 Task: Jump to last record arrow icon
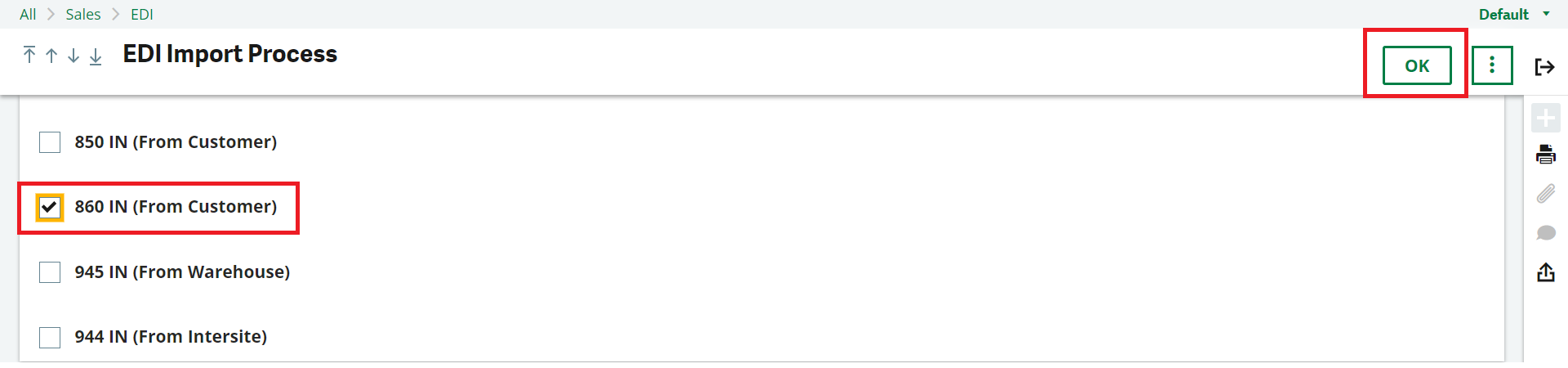(x=96, y=55)
